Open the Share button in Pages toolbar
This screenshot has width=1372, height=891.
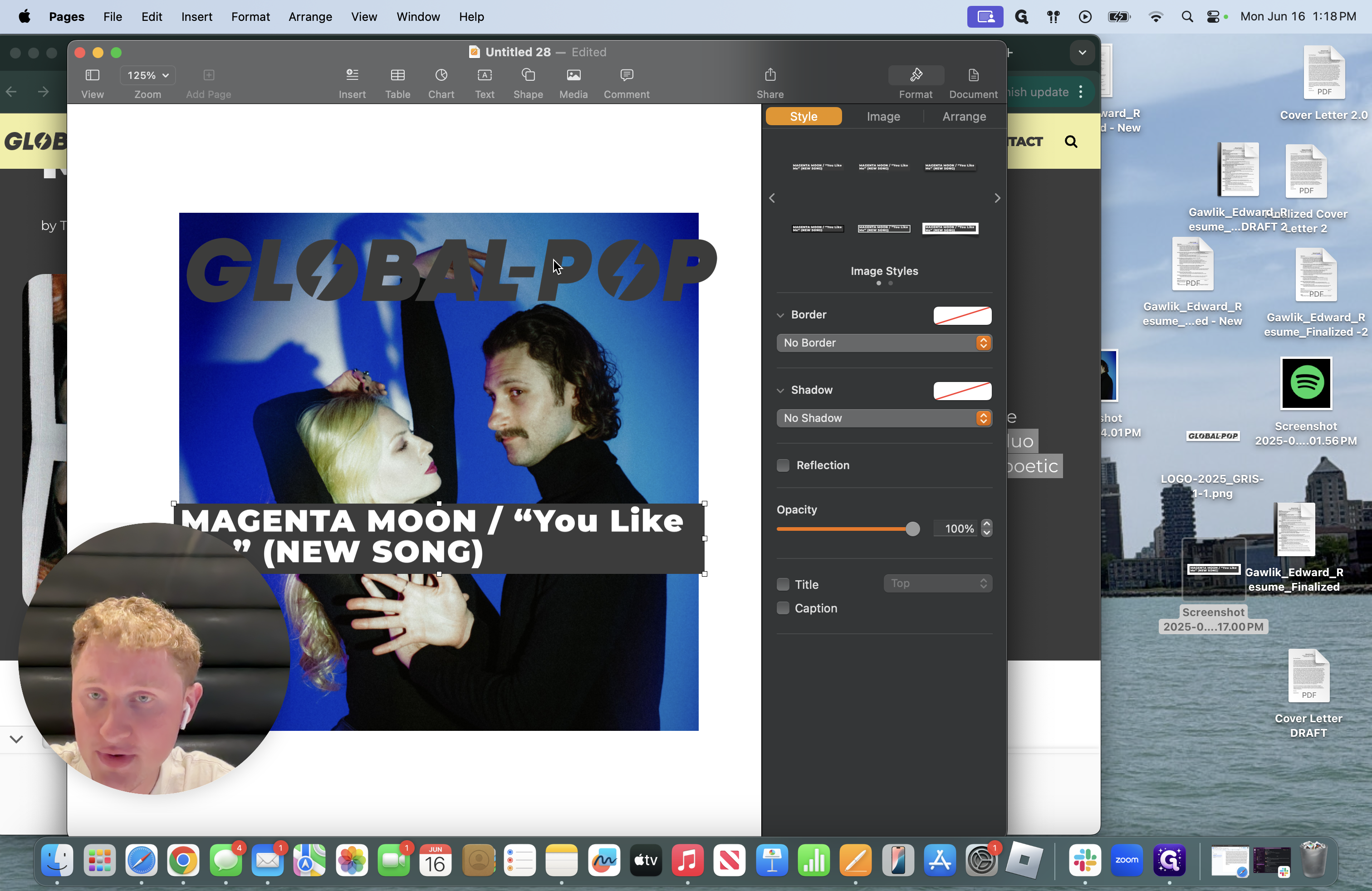[770, 75]
